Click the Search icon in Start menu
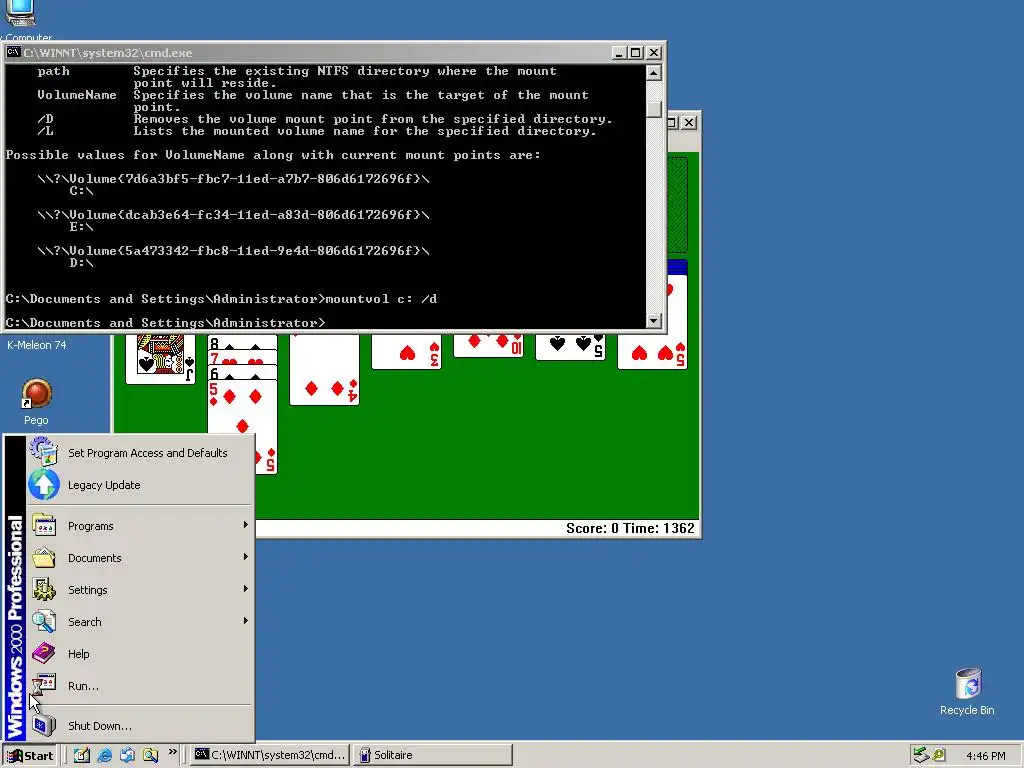Image resolution: width=1024 pixels, height=768 pixels. [44, 621]
